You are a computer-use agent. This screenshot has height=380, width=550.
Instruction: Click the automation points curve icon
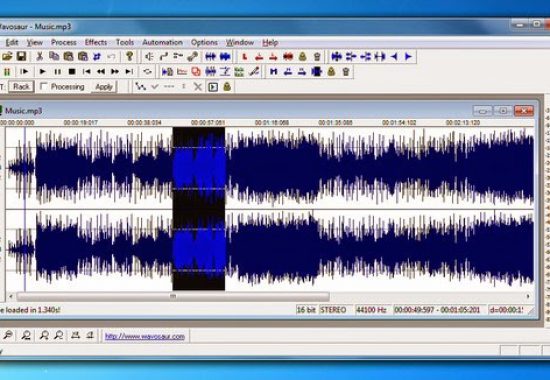coord(140,87)
